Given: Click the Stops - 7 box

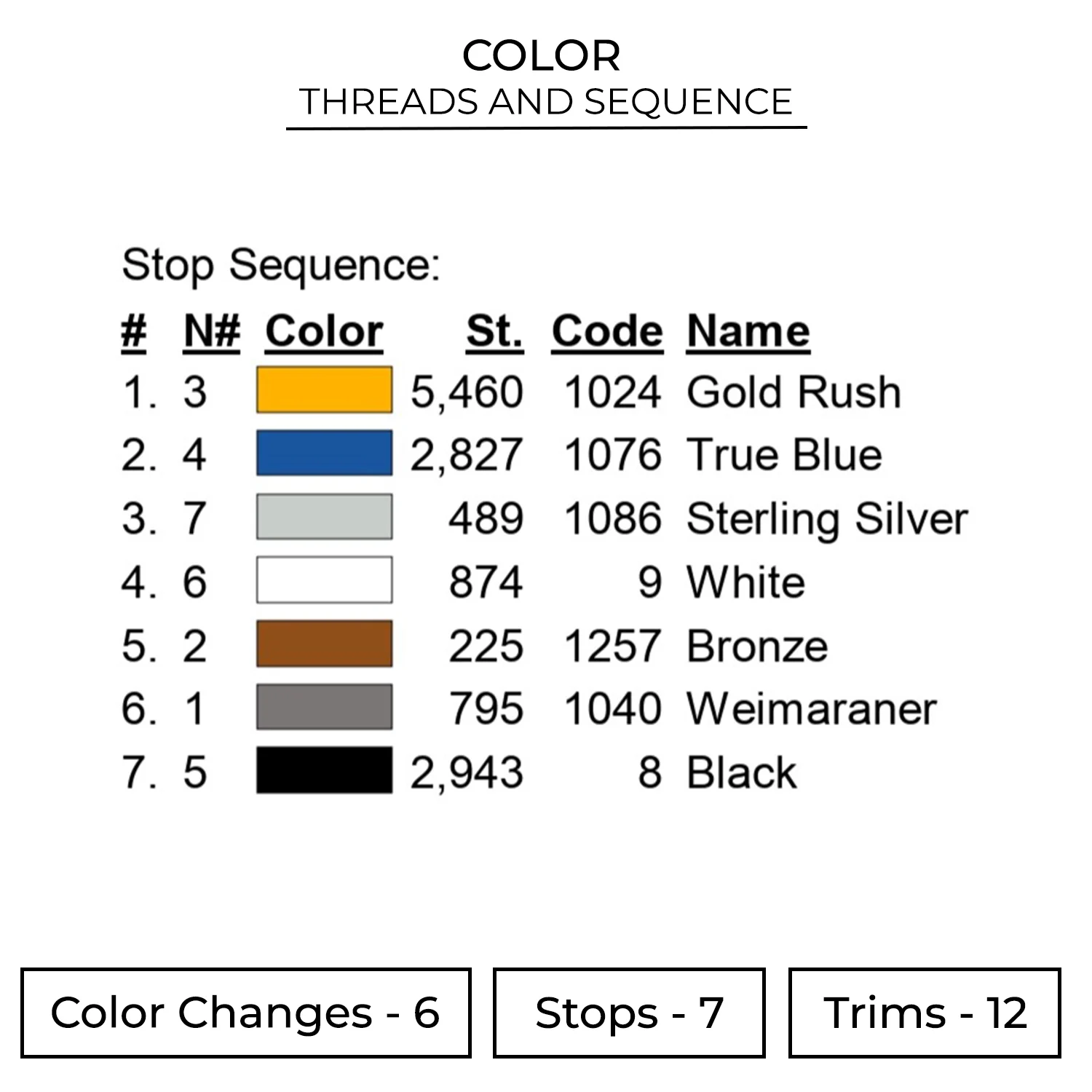Looking at the screenshot, I should point(629,1013).
